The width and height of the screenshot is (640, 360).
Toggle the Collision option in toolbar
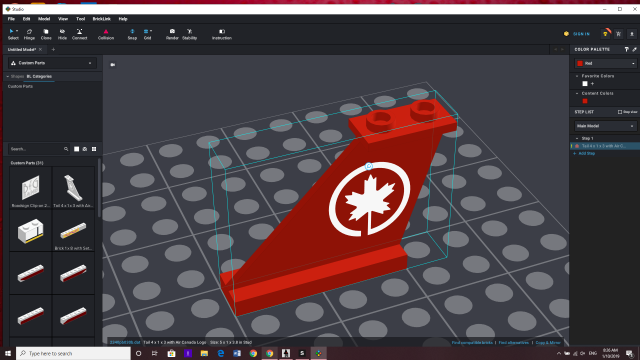pos(106,34)
